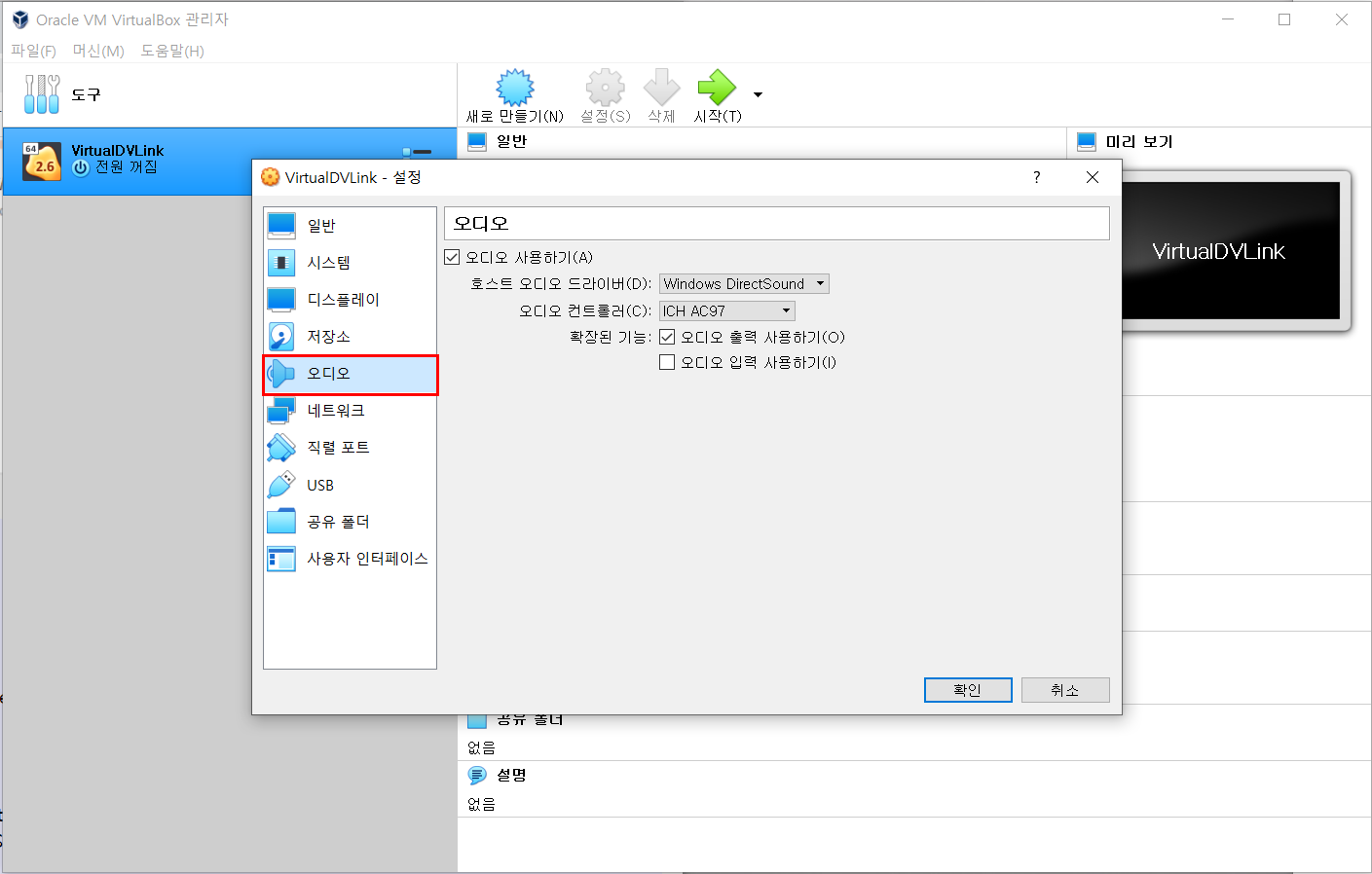Open the USB settings category
Screen dimensions: 1372x874
tap(350, 485)
